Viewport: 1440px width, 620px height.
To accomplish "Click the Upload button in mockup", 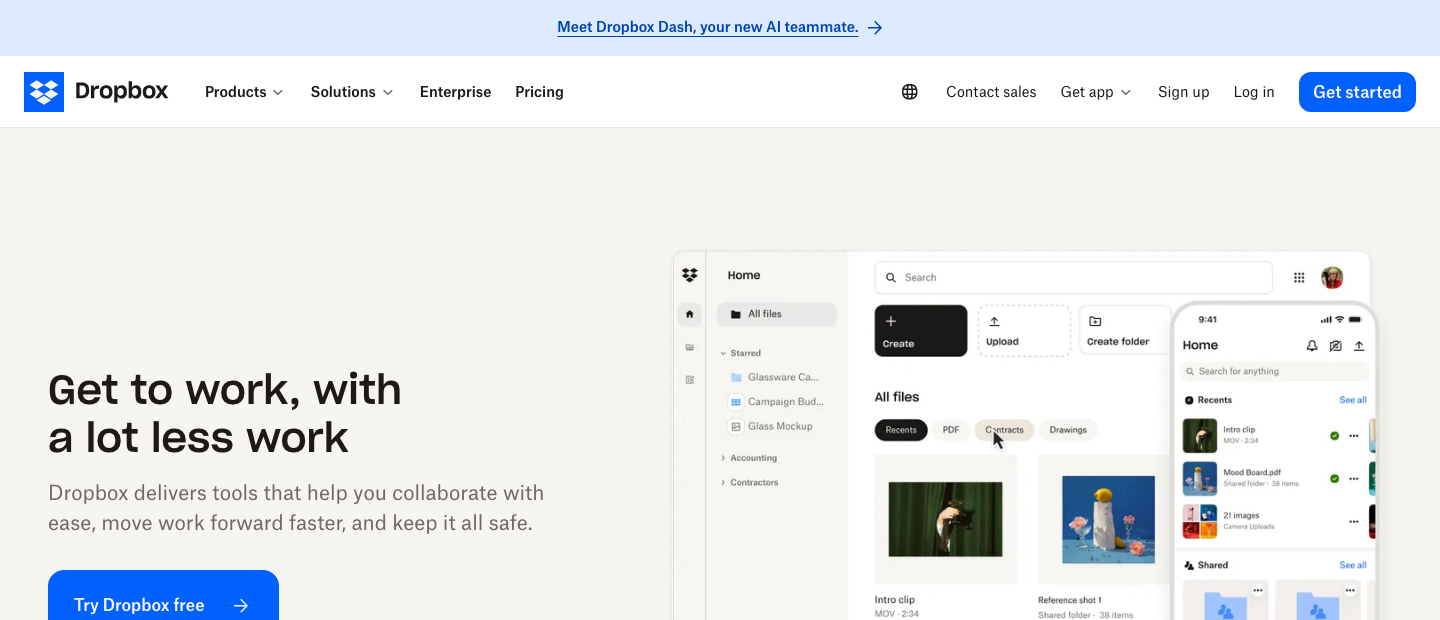I will pos(1024,331).
